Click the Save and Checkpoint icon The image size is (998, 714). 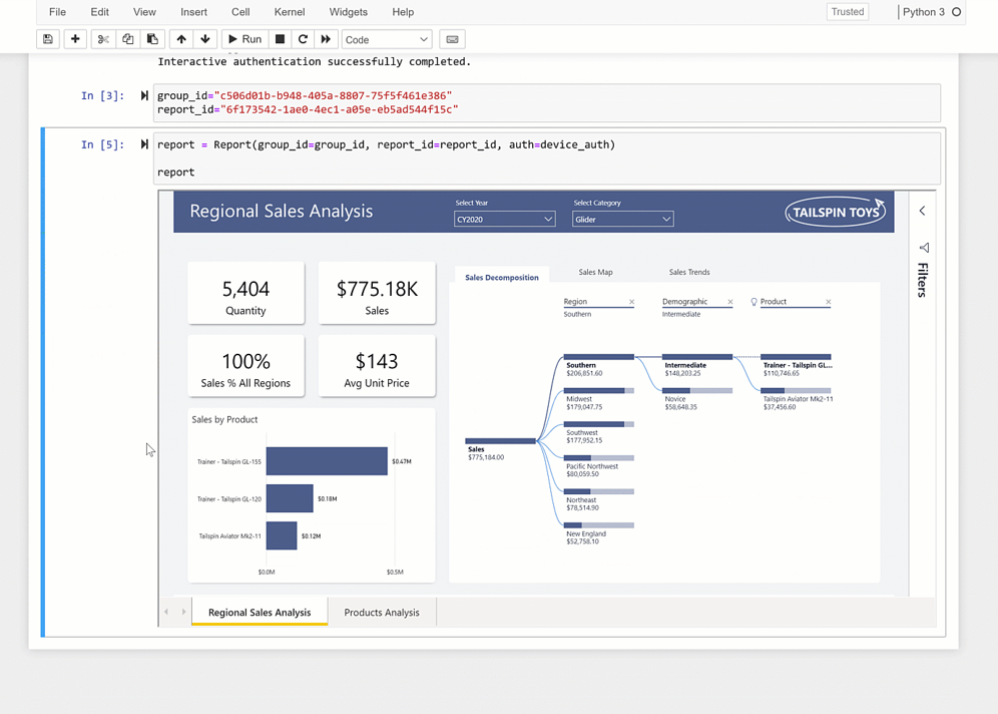point(47,39)
